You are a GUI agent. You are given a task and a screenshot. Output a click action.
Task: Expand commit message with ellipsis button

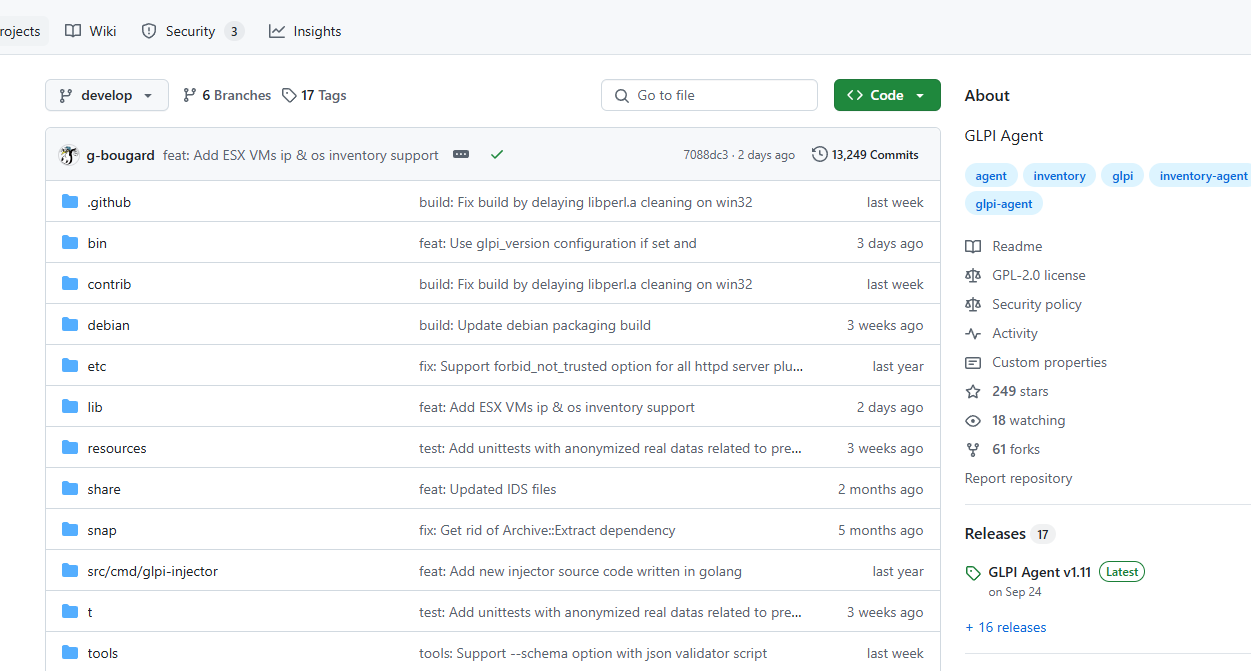(x=461, y=155)
